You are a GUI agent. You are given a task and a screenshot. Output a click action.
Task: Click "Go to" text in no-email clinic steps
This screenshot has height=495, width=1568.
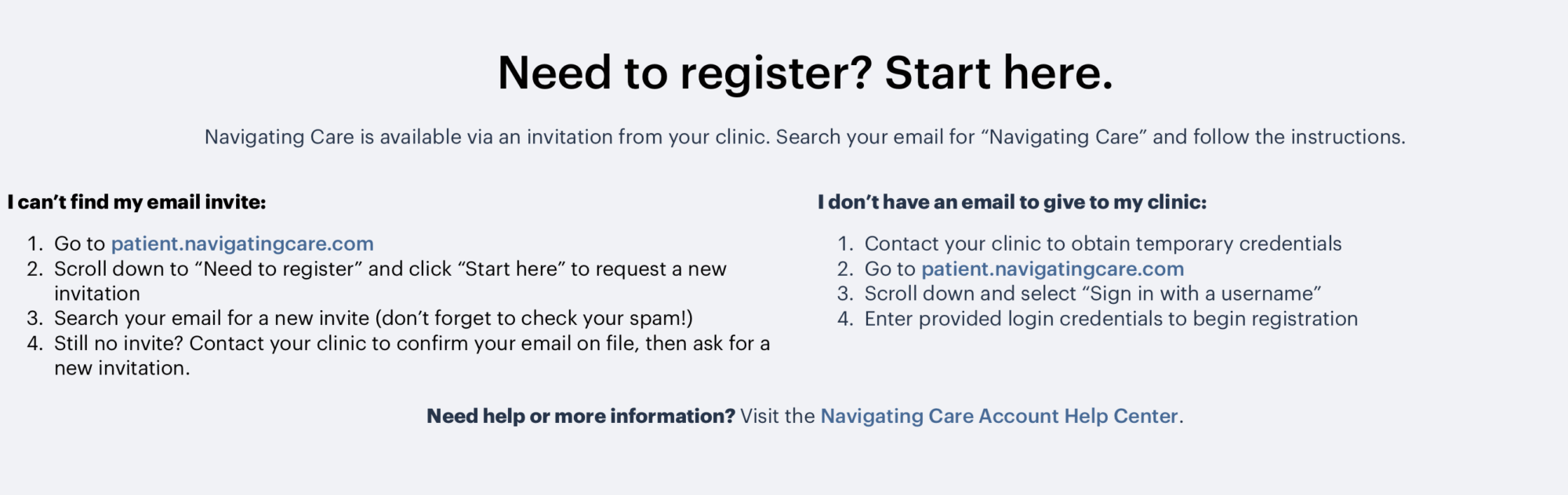pyautogui.click(x=890, y=269)
